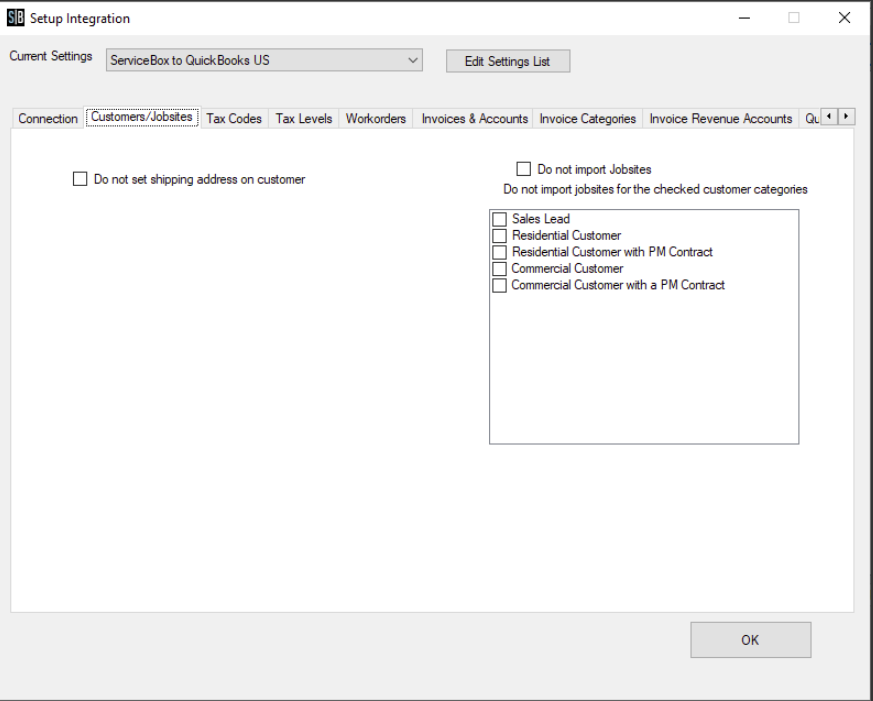Tick the Residential Customer checkbox

click(x=499, y=236)
